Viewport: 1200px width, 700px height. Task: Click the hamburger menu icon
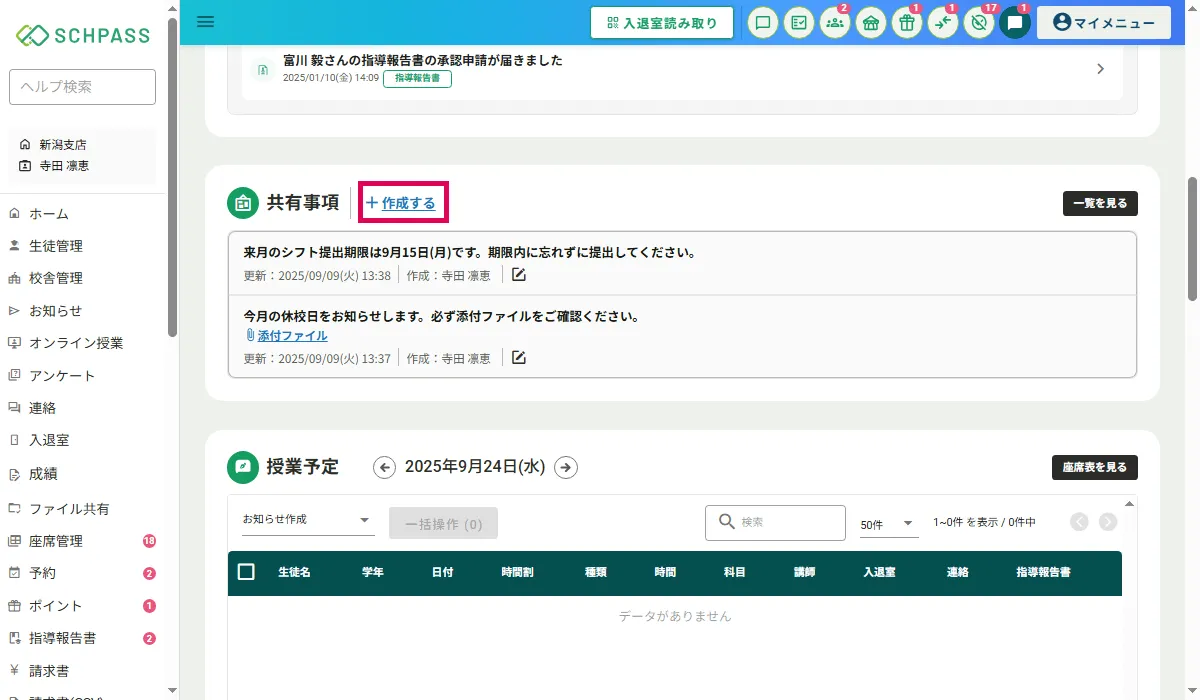point(206,22)
